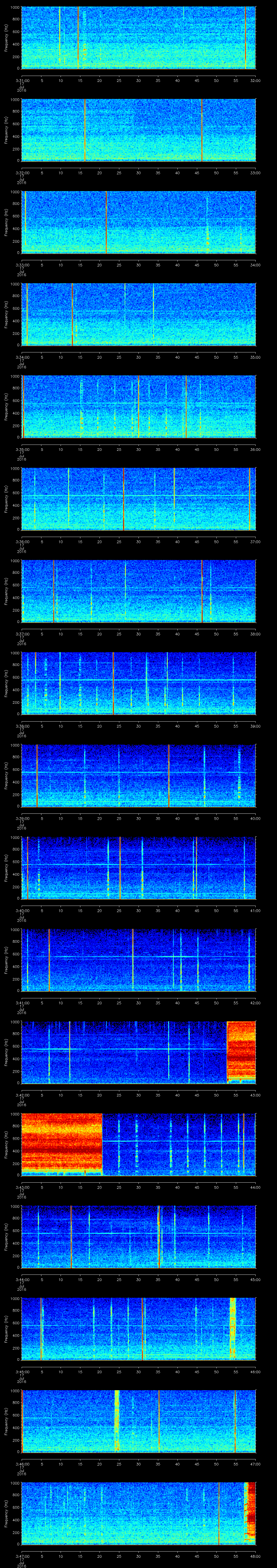Select the spectrogram panel starting at 3:33:00
The image size is (277, 1568).
tap(139, 222)
